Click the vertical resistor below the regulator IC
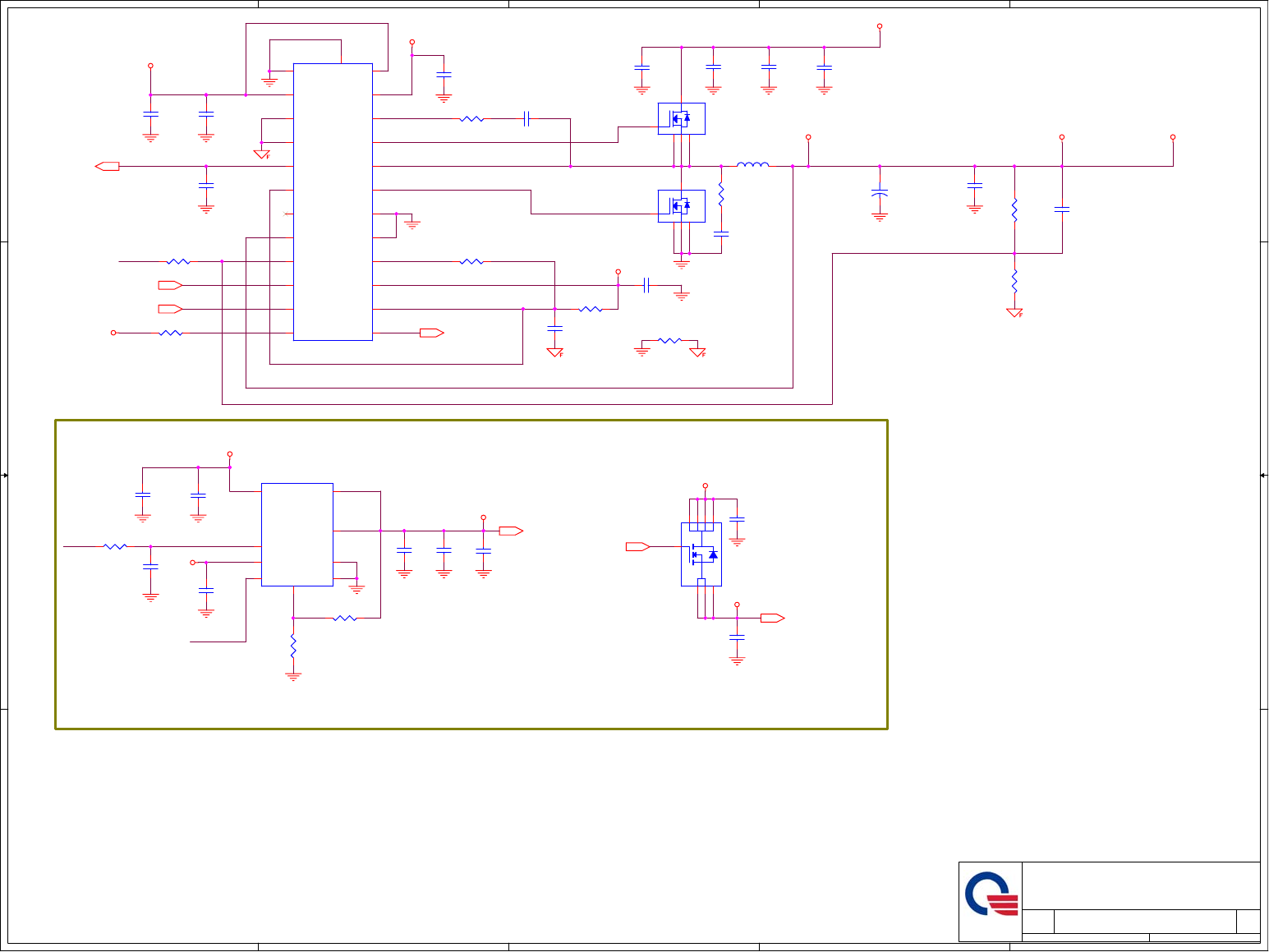 tap(293, 646)
